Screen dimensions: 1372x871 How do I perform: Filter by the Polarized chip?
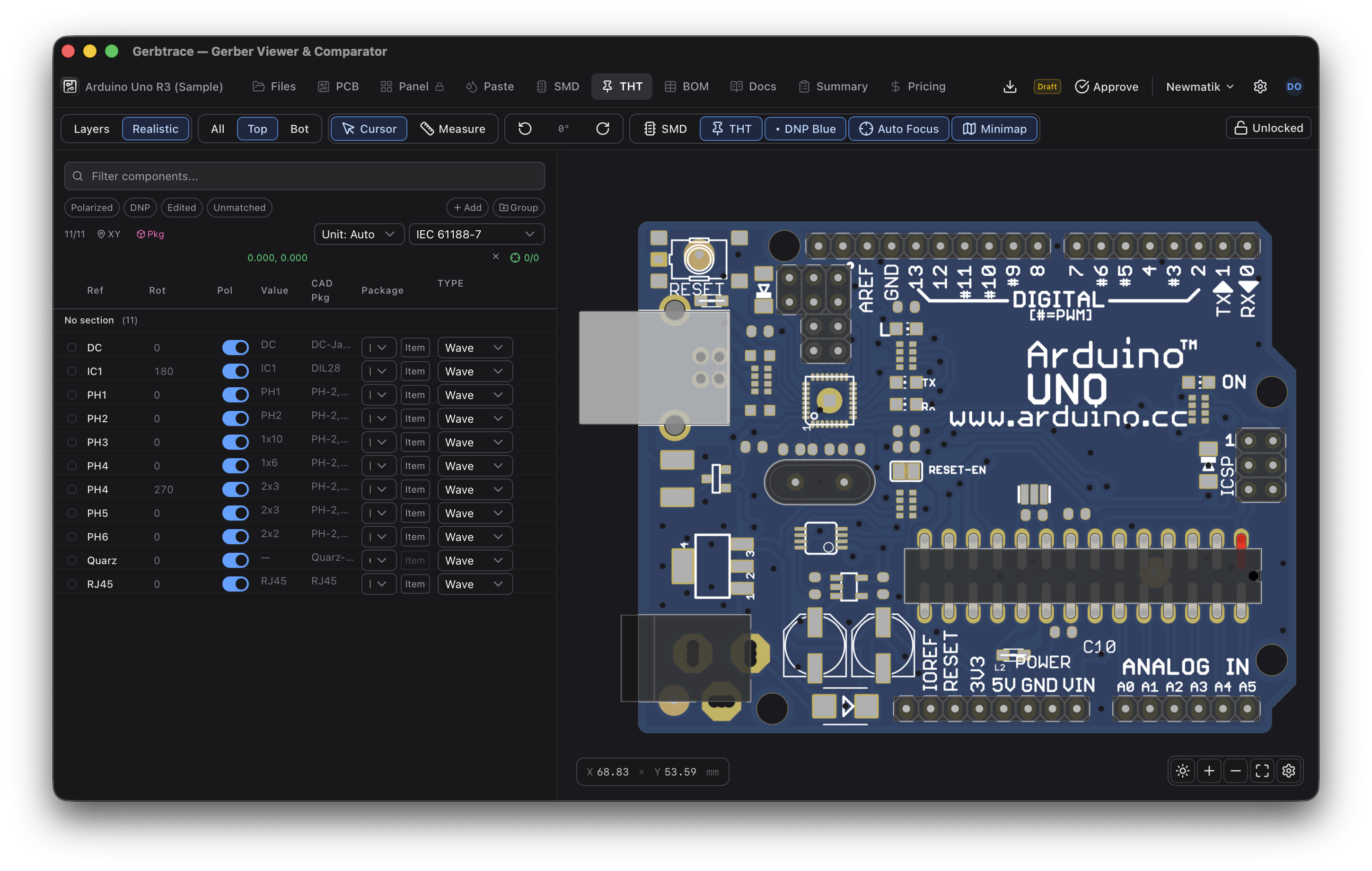coord(92,208)
